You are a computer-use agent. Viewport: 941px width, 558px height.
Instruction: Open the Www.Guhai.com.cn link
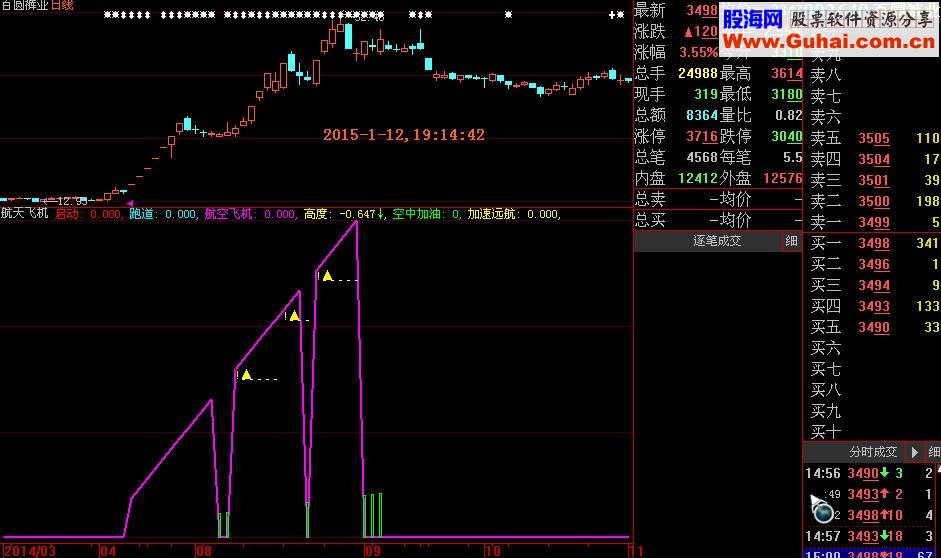pyautogui.click(x=829, y=41)
